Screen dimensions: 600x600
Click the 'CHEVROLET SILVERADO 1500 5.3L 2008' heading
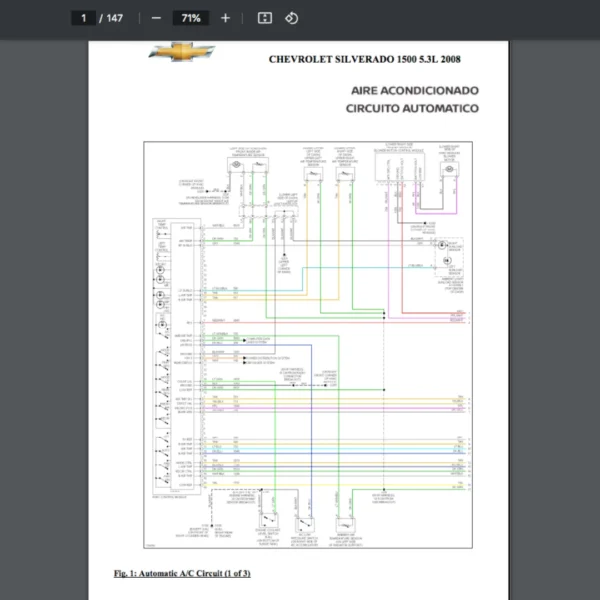[365, 59]
